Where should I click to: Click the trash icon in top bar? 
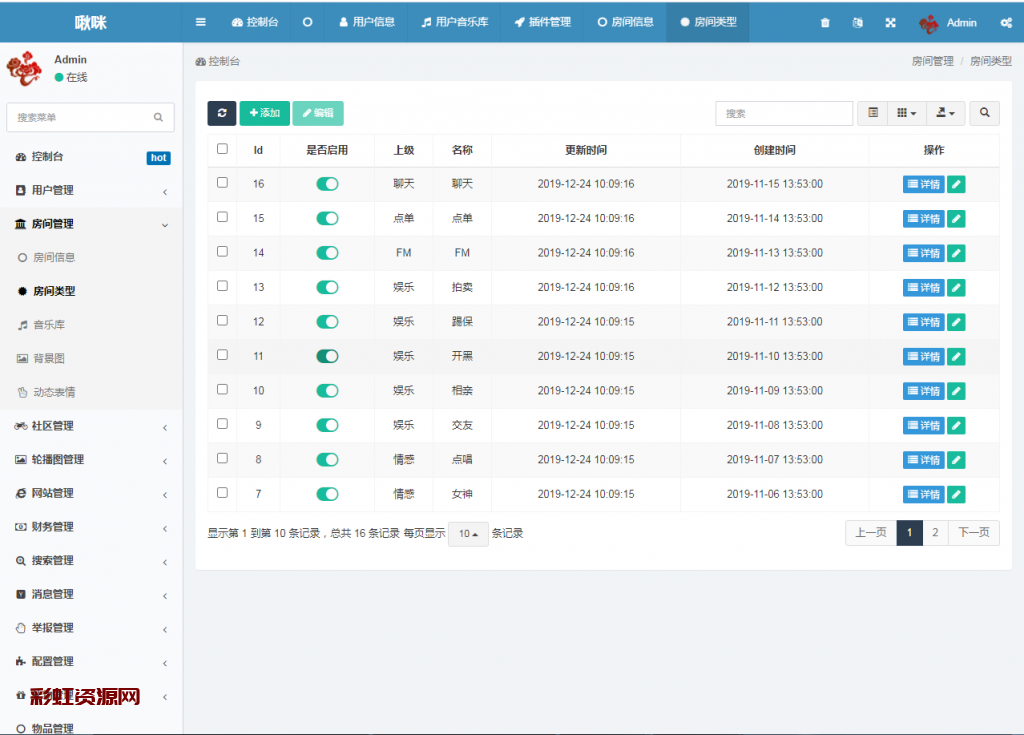point(825,22)
